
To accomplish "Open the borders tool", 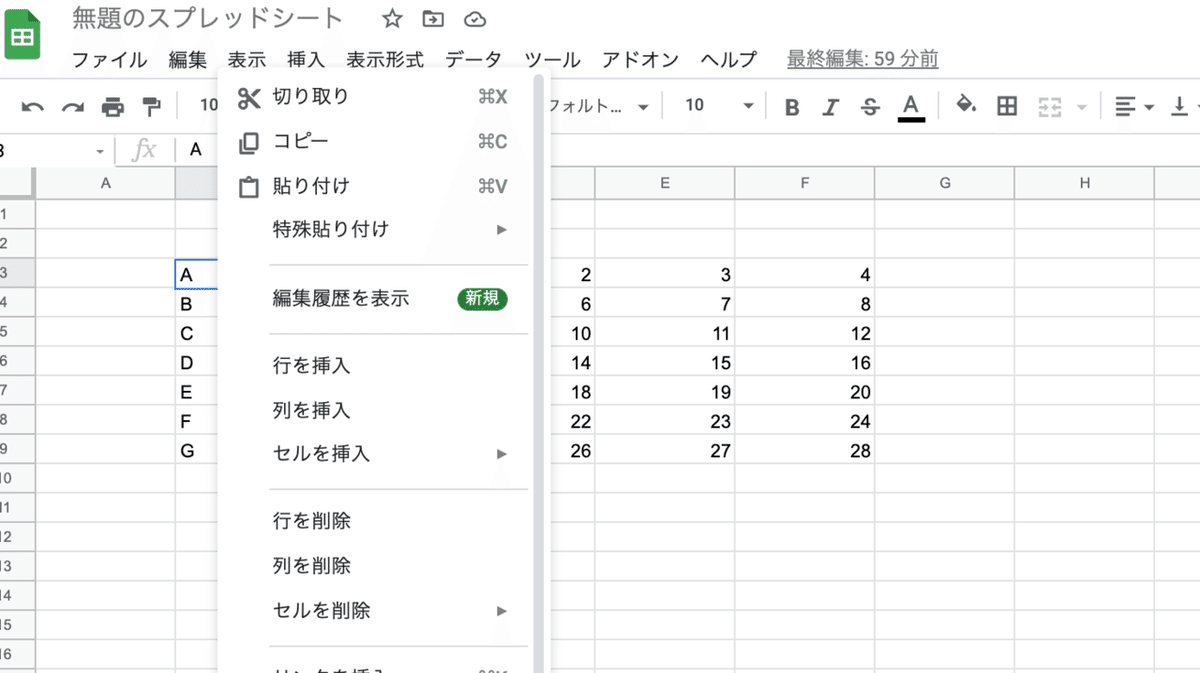I will [x=1006, y=105].
